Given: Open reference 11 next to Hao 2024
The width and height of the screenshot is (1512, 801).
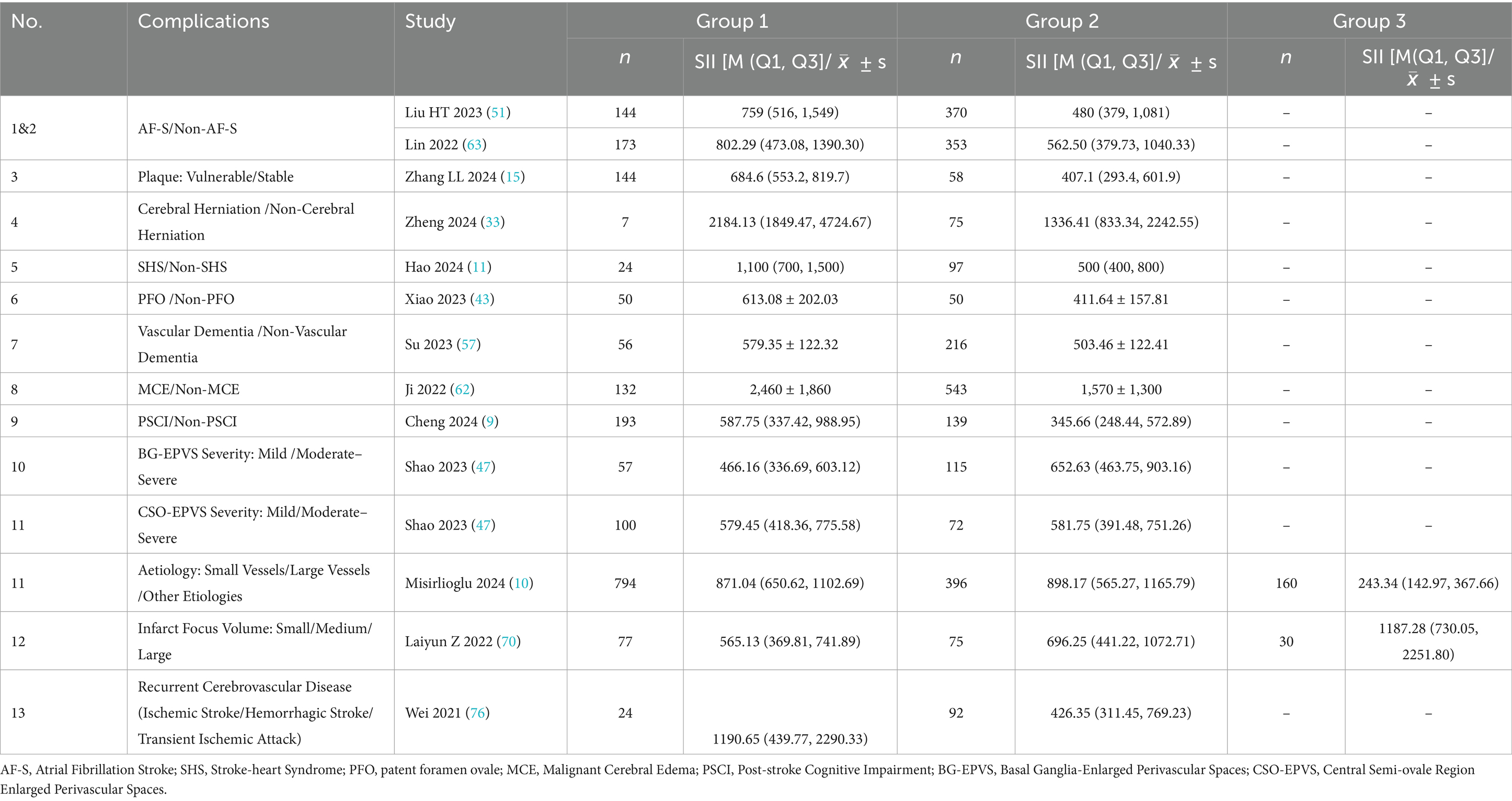Looking at the screenshot, I should (479, 268).
